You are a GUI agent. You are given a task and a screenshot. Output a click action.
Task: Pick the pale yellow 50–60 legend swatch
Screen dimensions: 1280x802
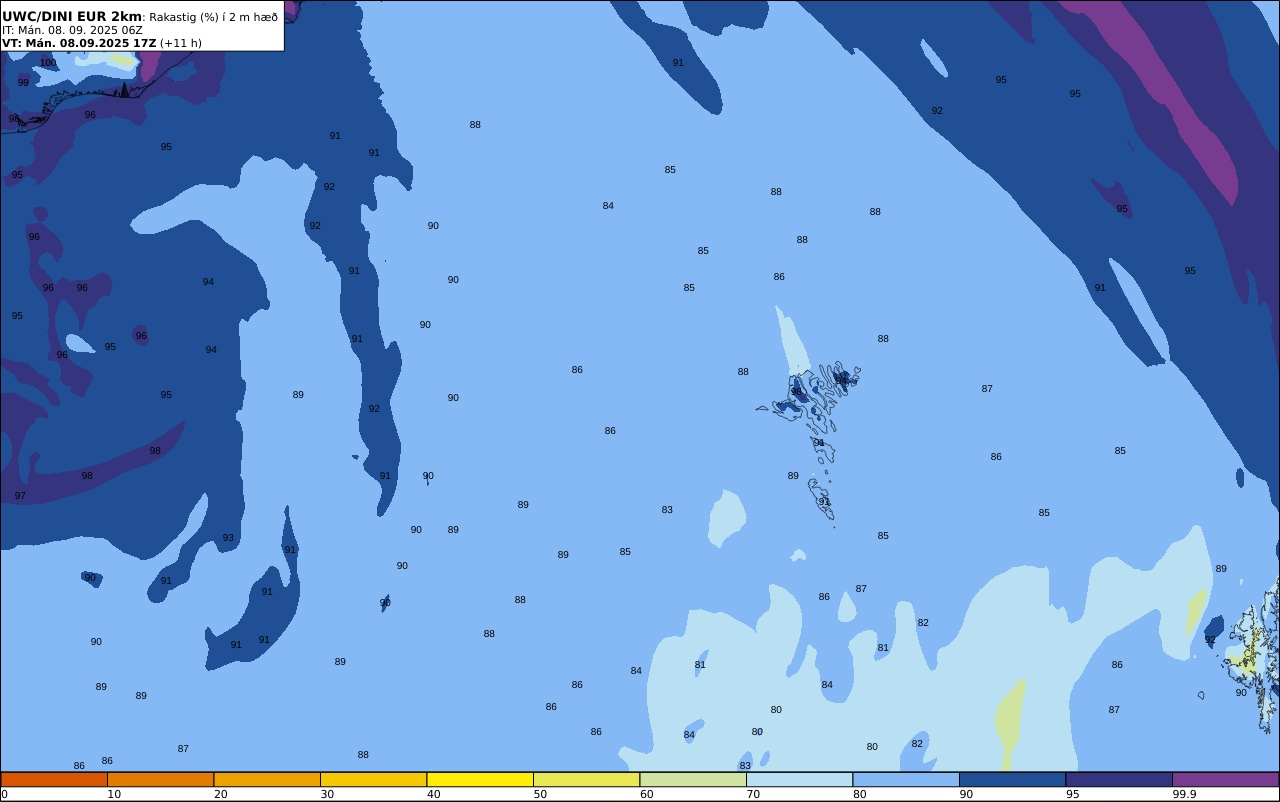coord(586,779)
